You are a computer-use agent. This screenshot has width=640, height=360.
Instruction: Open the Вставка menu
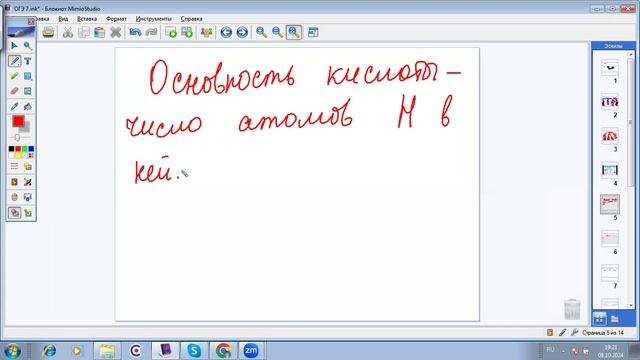87,19
